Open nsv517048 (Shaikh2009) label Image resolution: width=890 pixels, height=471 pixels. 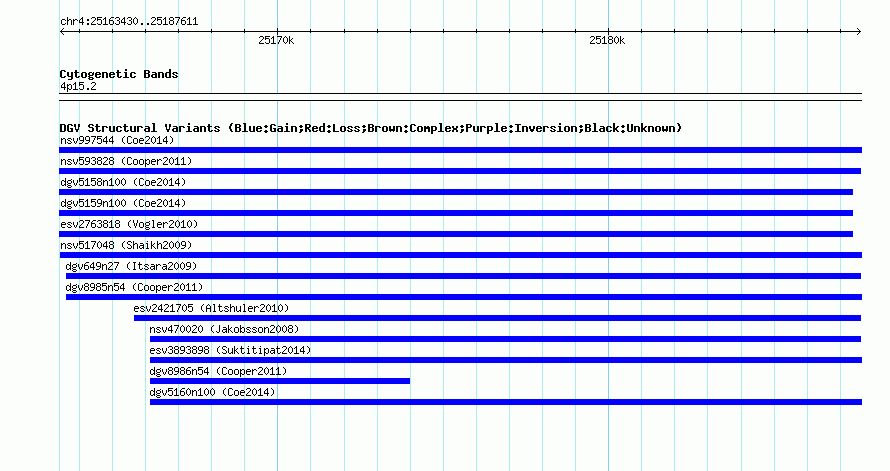pyautogui.click(x=126, y=245)
